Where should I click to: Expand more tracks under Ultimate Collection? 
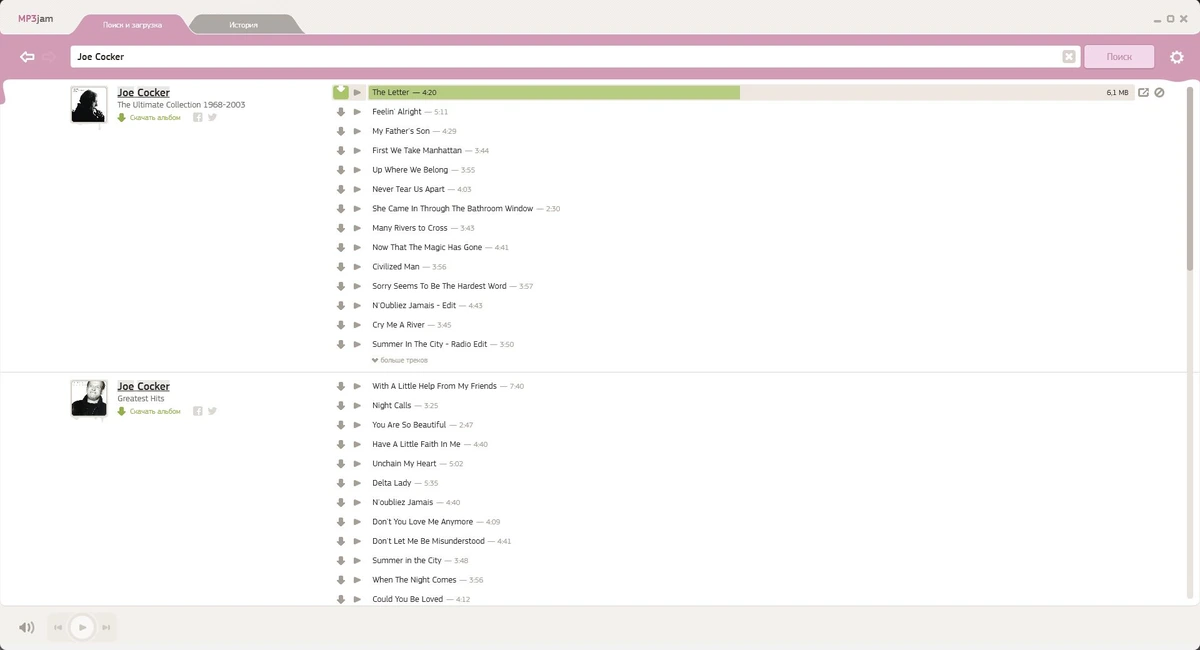pos(400,360)
